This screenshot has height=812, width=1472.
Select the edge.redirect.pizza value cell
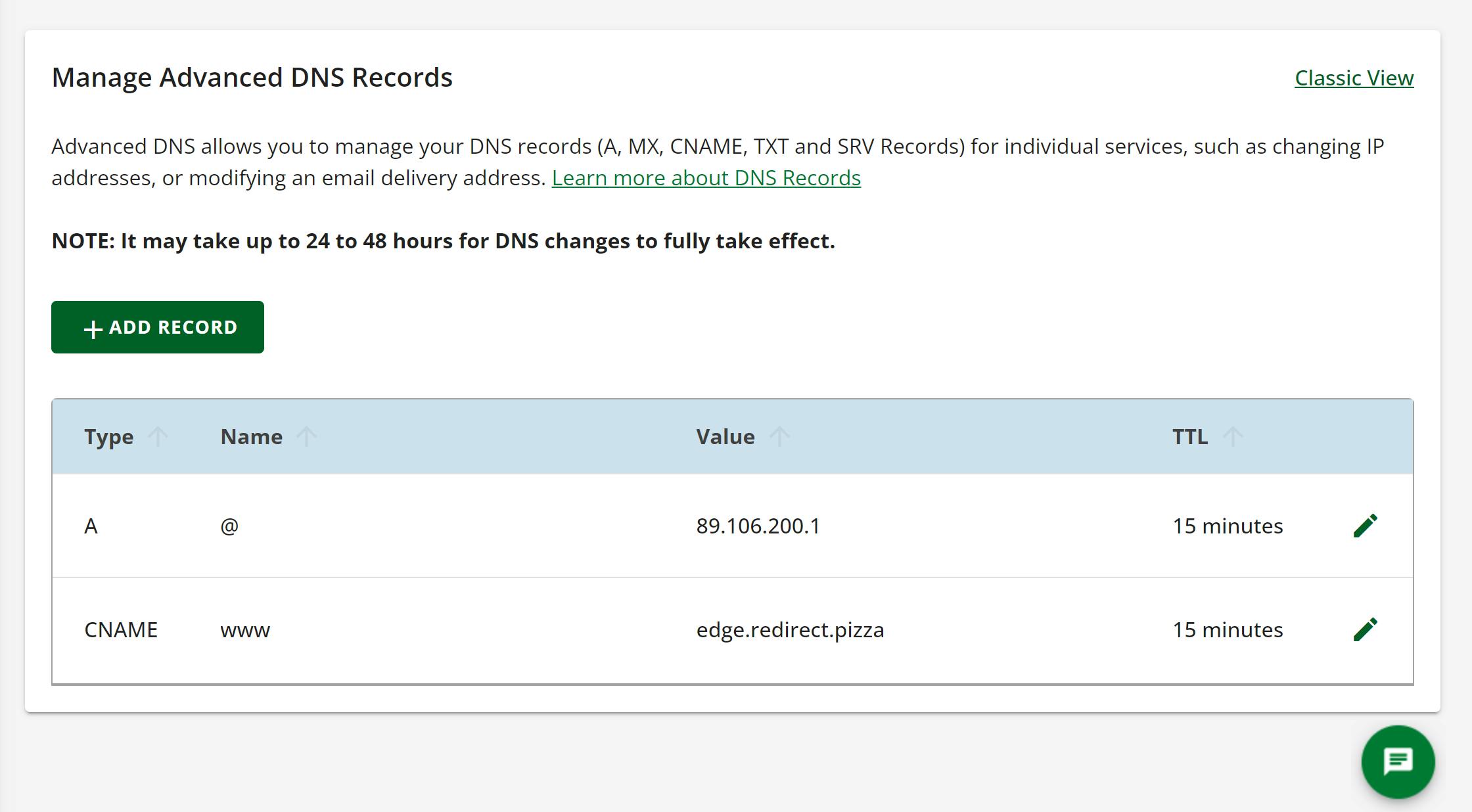pyautogui.click(x=790, y=629)
